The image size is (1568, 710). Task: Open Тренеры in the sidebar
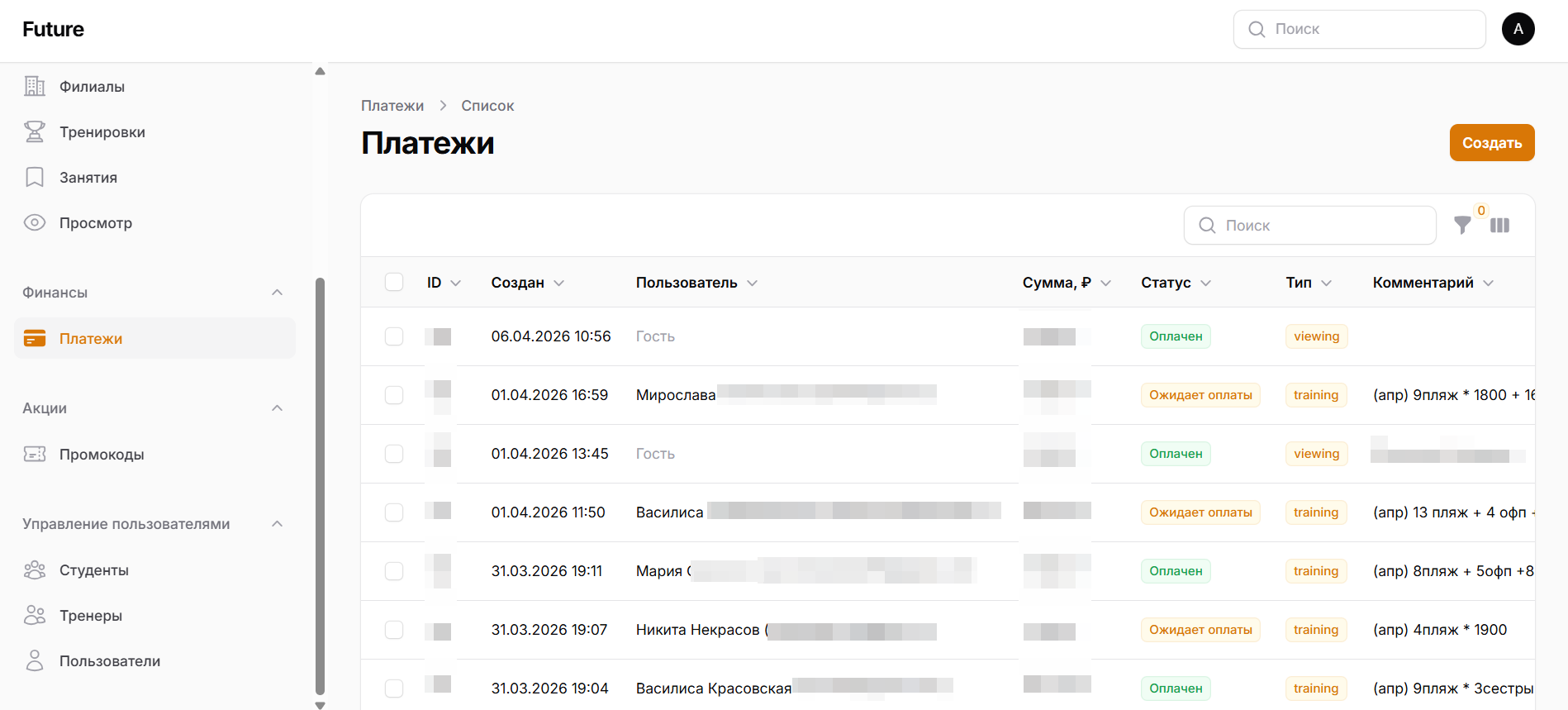click(91, 616)
